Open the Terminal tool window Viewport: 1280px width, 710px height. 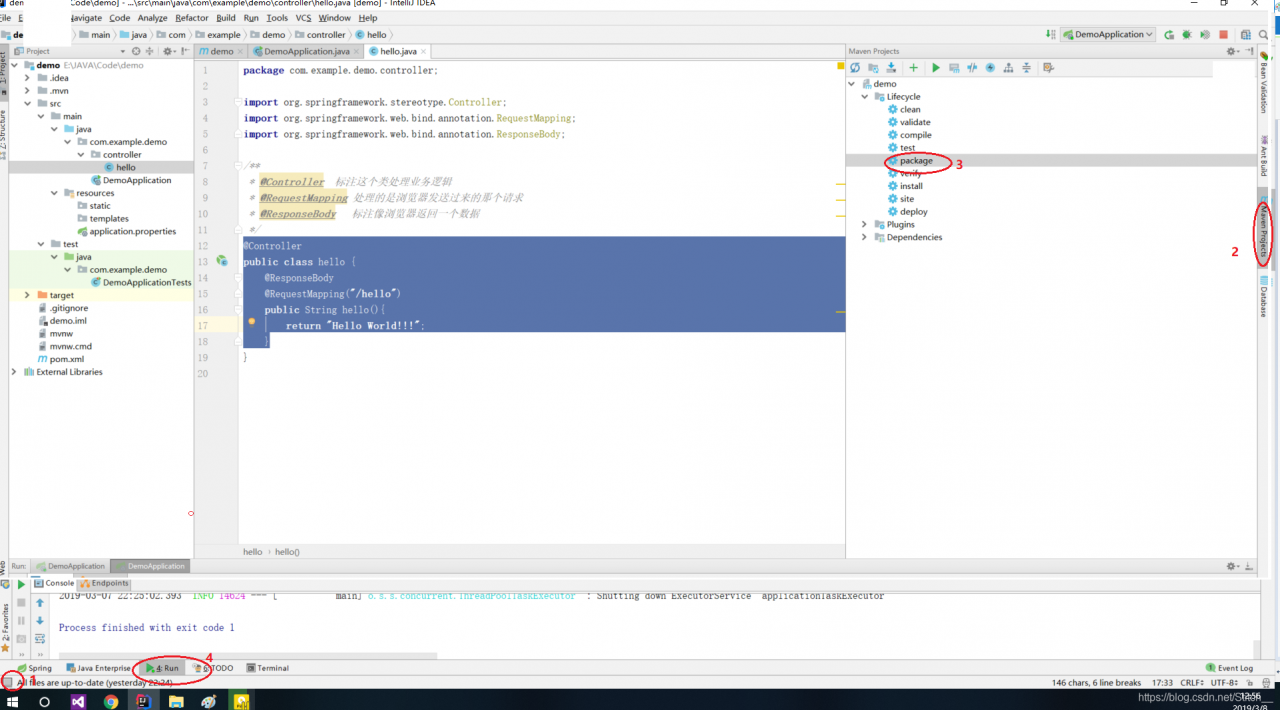pyautogui.click(x=267, y=668)
